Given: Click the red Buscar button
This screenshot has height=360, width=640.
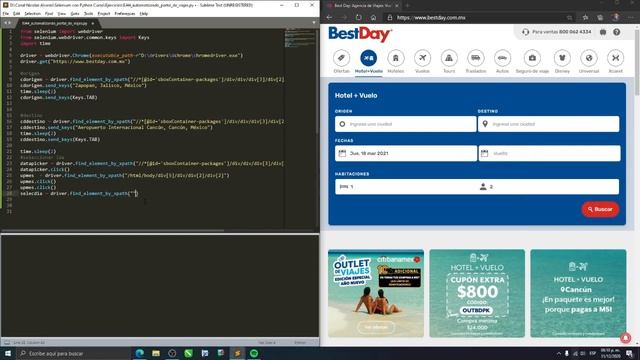Looking at the screenshot, I should point(600,209).
